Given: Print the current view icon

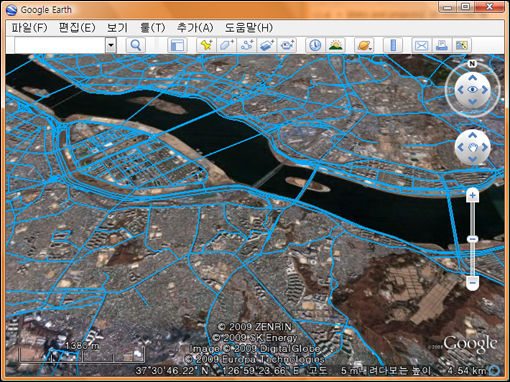Looking at the screenshot, I should pos(442,45).
